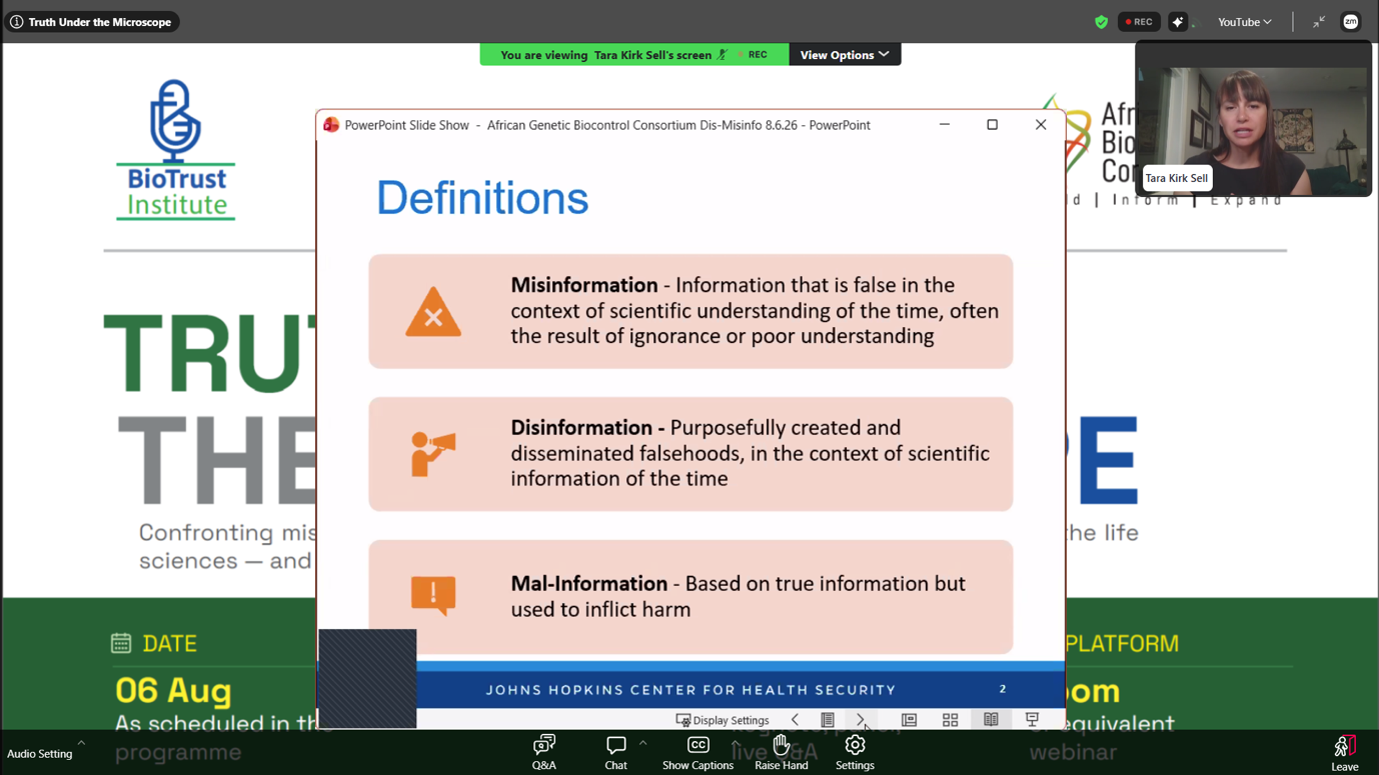Viewport: 1379px width, 775px height.
Task: Minimize the PowerPoint Slide Show window
Action: (944, 125)
